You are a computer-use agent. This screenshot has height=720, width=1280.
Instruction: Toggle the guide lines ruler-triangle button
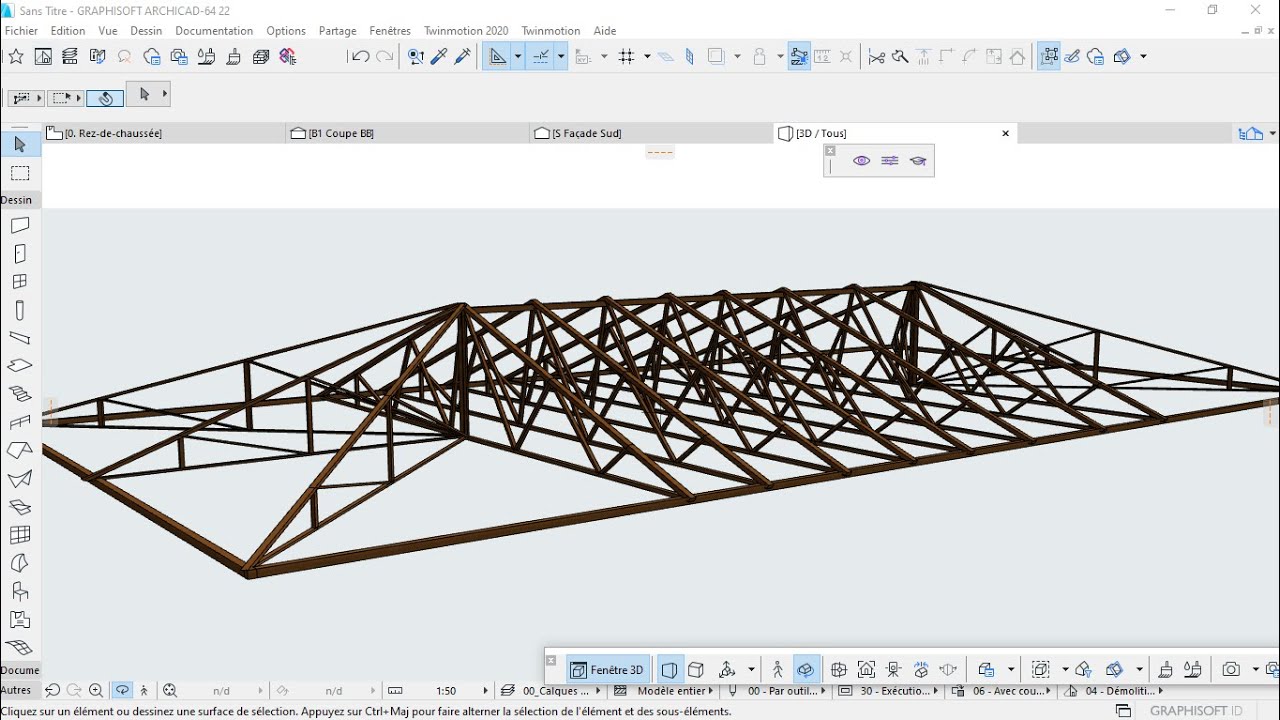point(497,57)
